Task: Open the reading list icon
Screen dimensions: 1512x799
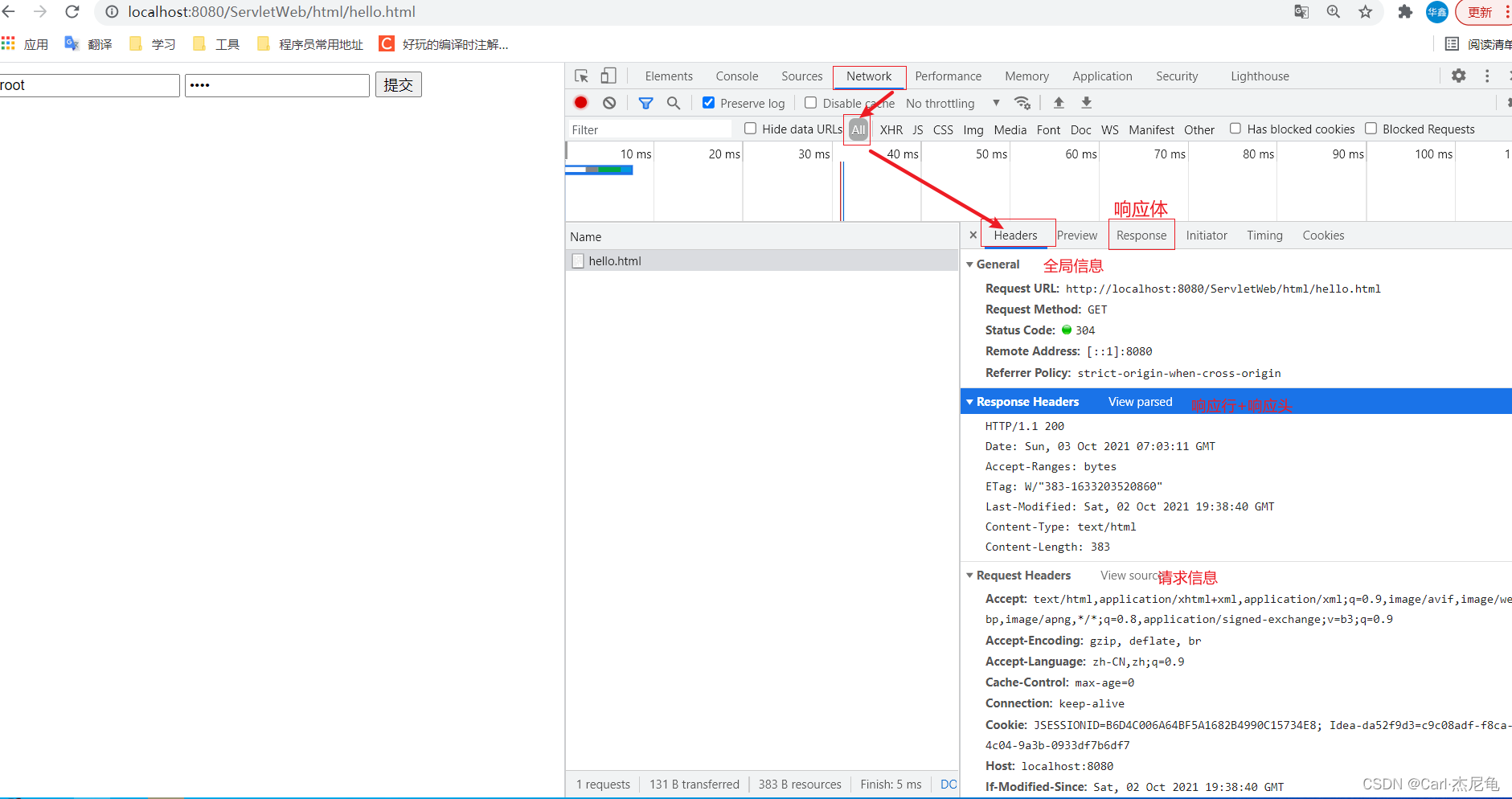Action: point(1452,43)
